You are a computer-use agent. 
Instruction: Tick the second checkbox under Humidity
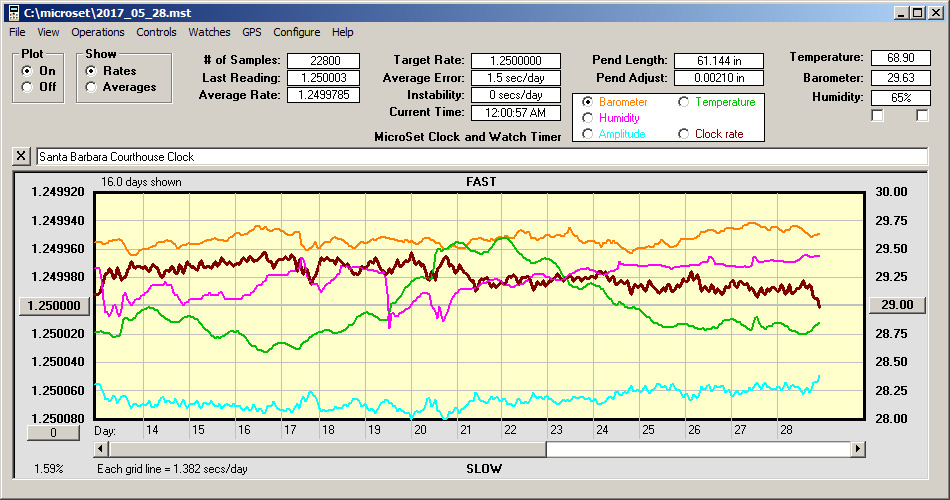(922, 116)
